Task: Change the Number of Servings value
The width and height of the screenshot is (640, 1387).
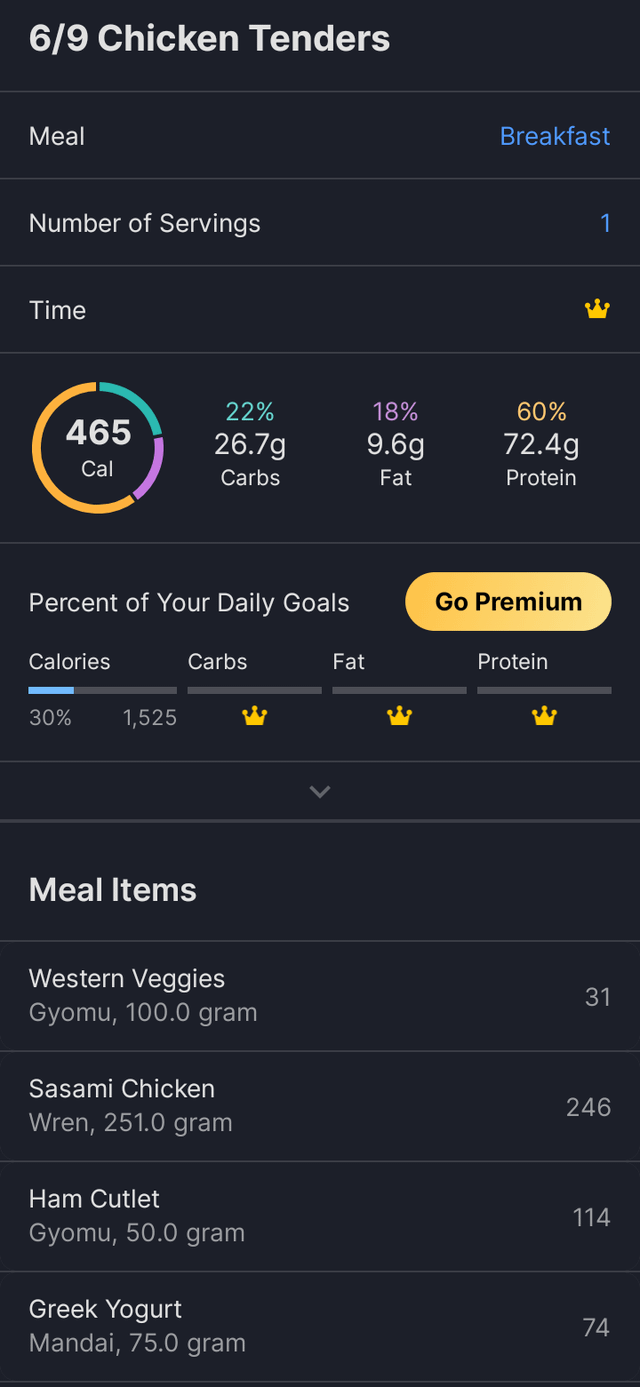Action: [x=605, y=223]
